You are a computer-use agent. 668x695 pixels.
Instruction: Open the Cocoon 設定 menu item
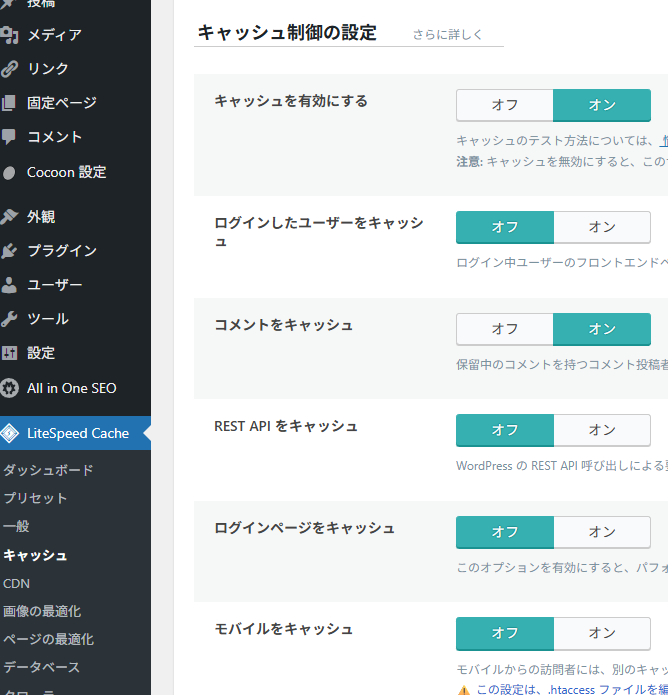(66, 172)
